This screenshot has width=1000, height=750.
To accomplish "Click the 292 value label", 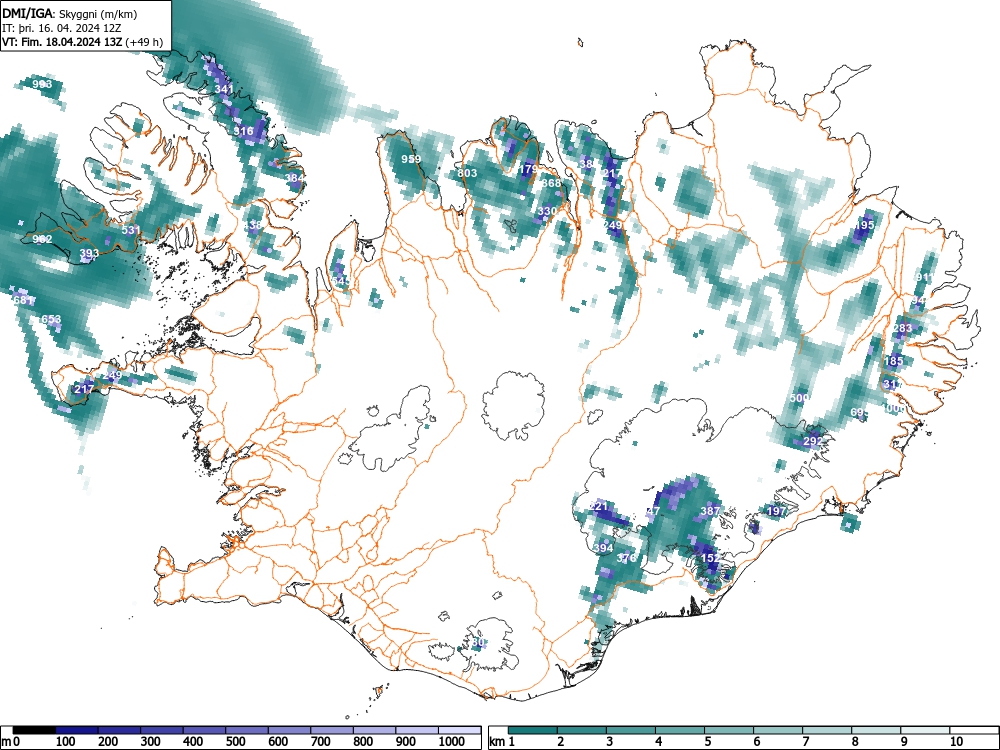I will [x=812, y=441].
